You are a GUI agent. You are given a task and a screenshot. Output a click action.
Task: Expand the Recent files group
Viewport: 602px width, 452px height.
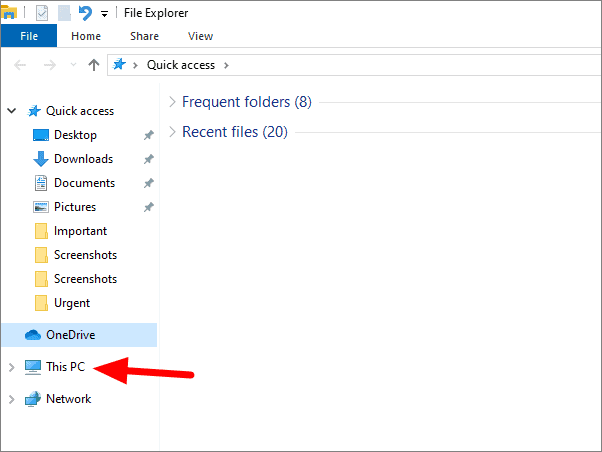(x=172, y=132)
